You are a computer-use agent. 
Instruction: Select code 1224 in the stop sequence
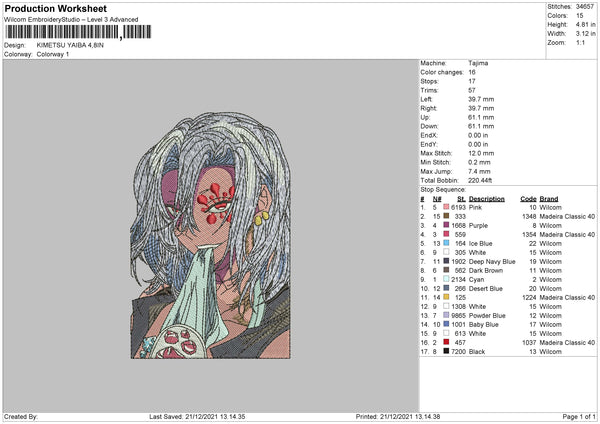click(529, 297)
